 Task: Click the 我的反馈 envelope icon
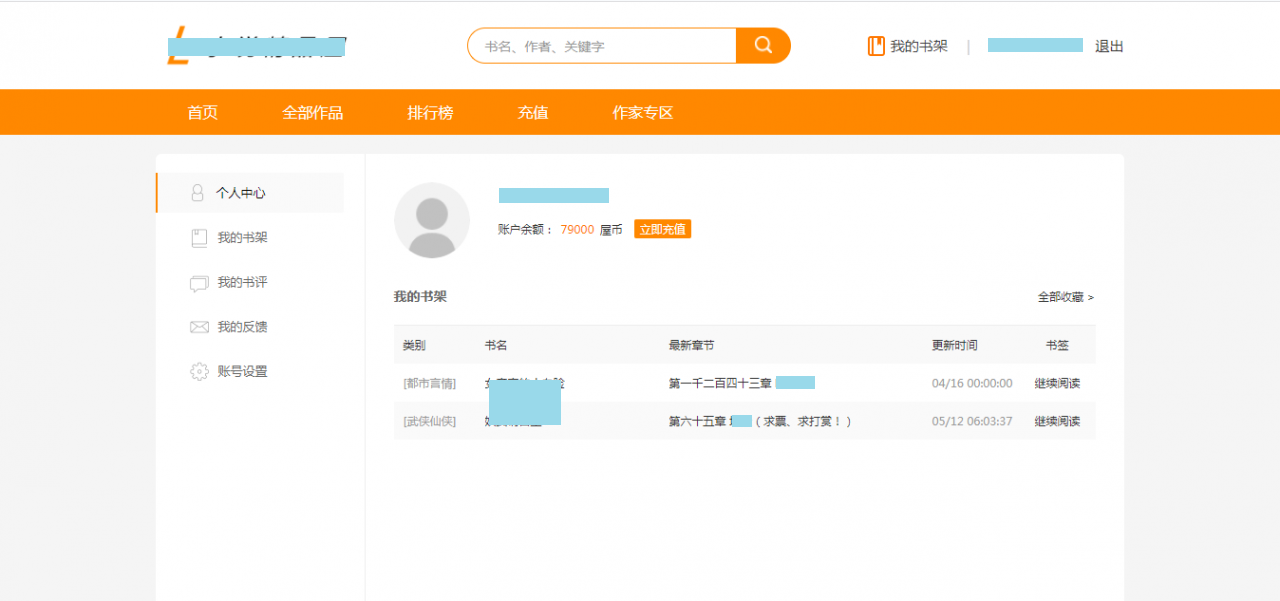coord(199,327)
